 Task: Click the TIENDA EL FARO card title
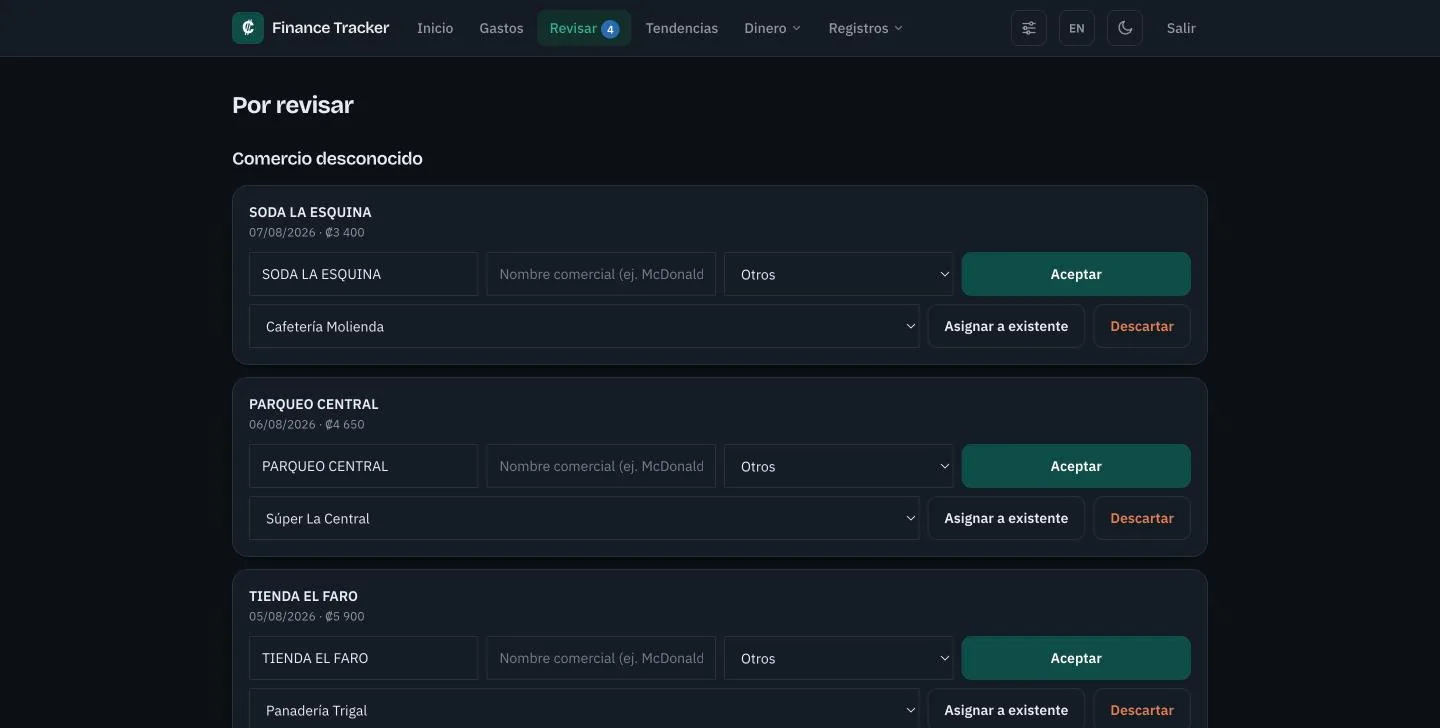point(303,596)
